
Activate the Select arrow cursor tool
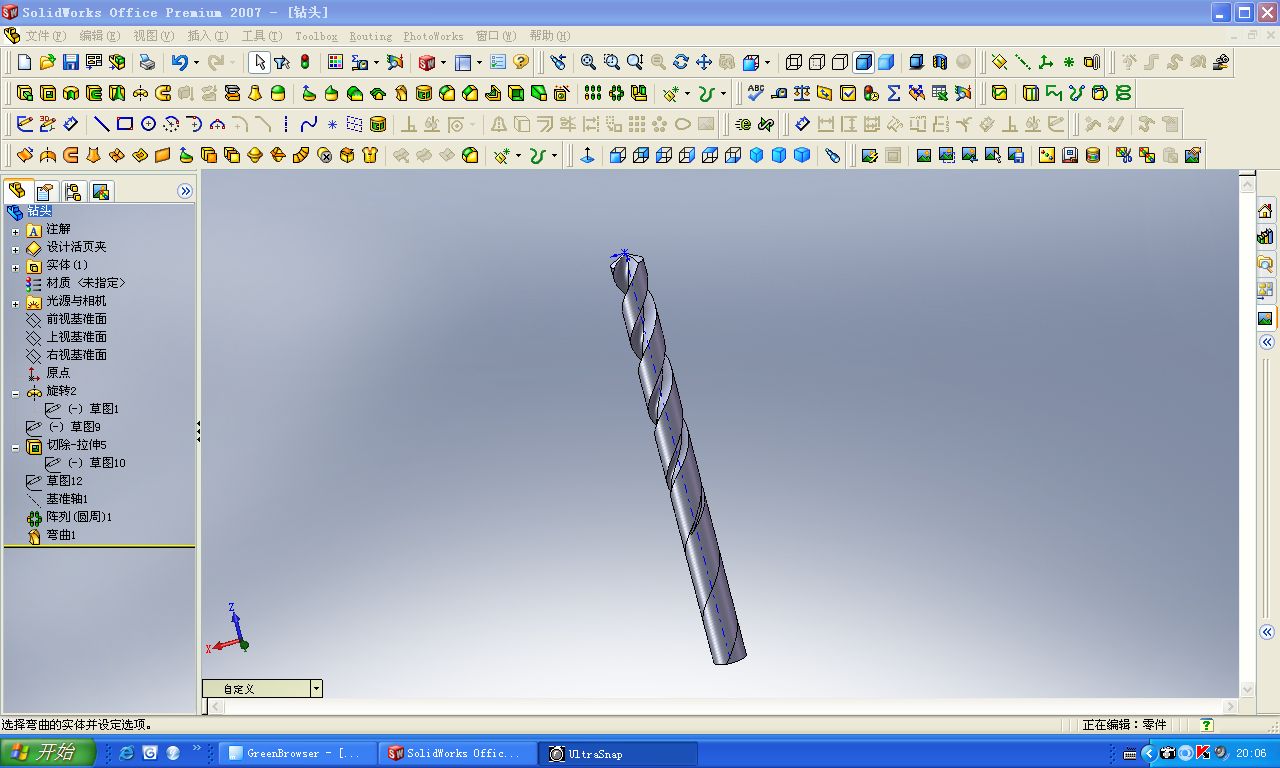(x=259, y=62)
